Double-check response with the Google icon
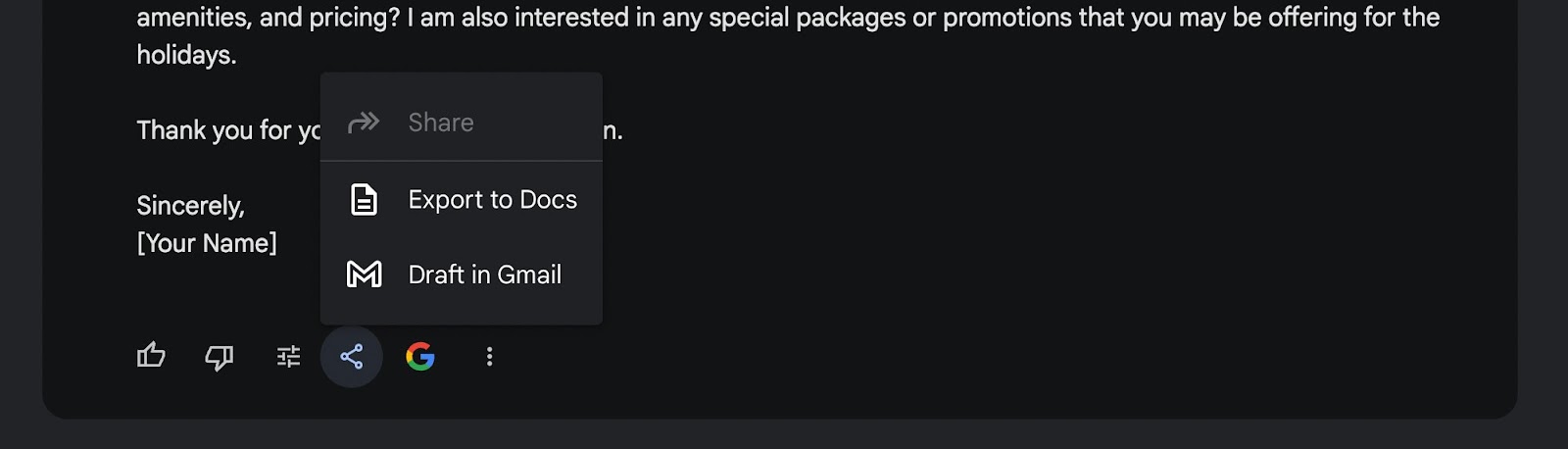 click(420, 357)
